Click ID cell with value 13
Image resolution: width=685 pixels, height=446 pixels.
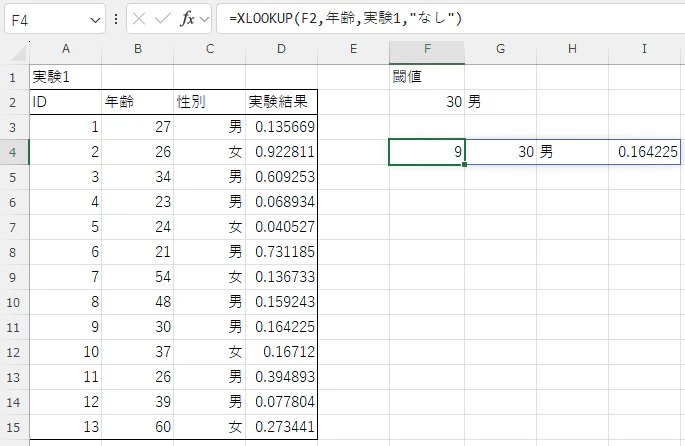pyautogui.click(x=66, y=427)
